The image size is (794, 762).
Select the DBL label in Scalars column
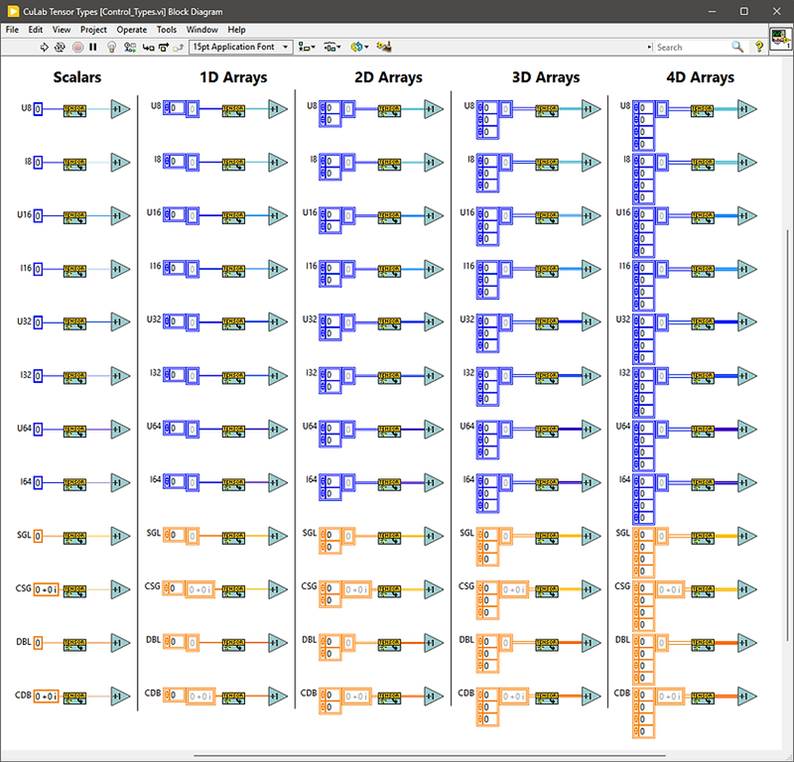(23, 641)
